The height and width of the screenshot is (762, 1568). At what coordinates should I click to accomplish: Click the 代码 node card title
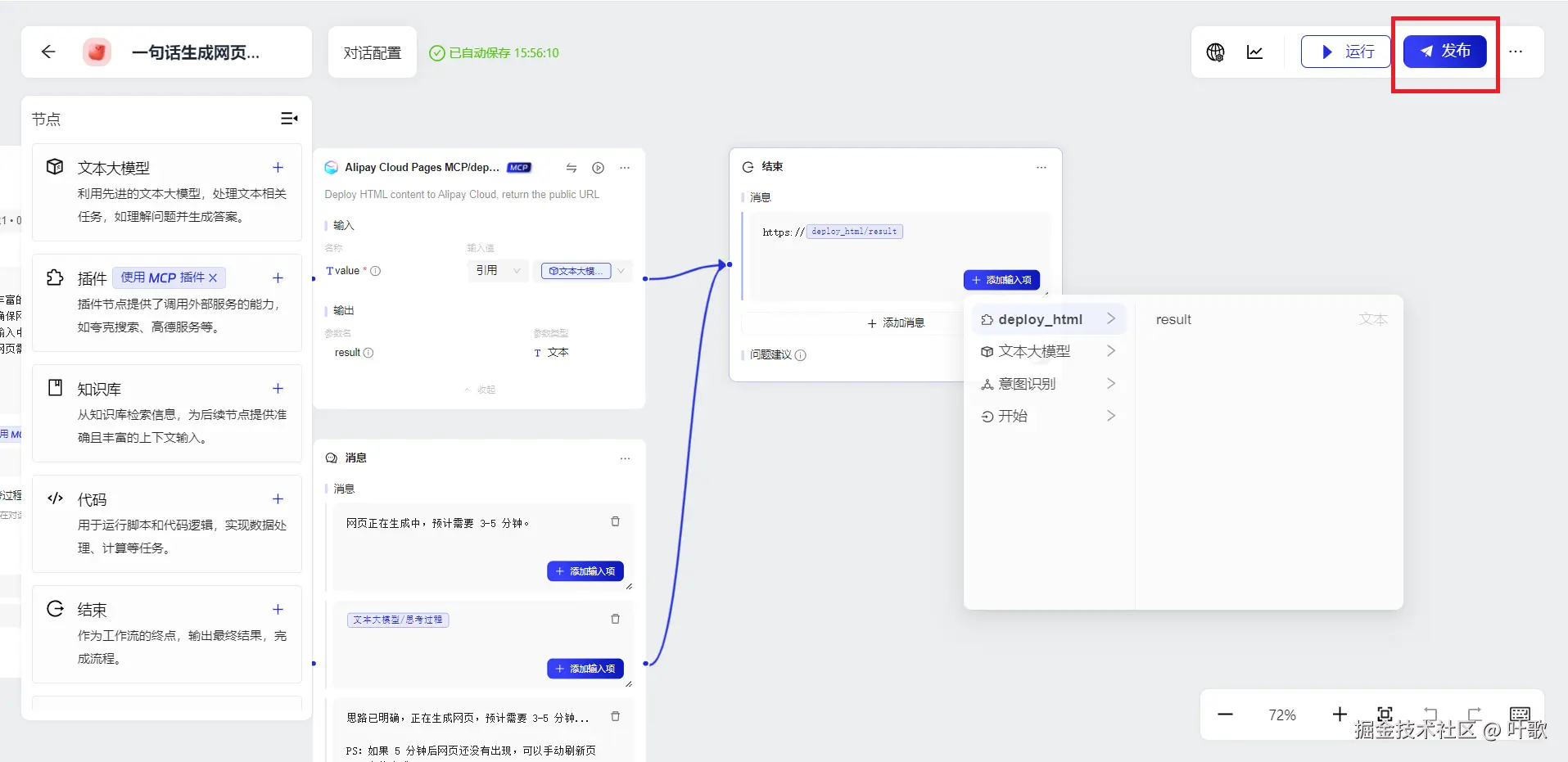(x=92, y=499)
